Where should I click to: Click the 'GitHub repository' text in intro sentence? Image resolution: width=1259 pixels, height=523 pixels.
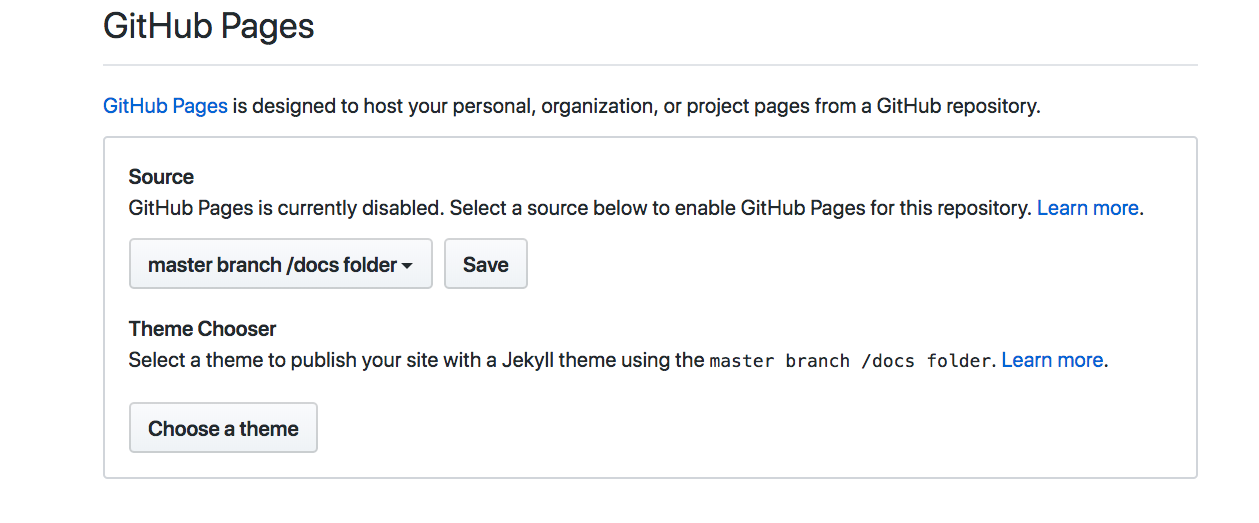coord(958,105)
